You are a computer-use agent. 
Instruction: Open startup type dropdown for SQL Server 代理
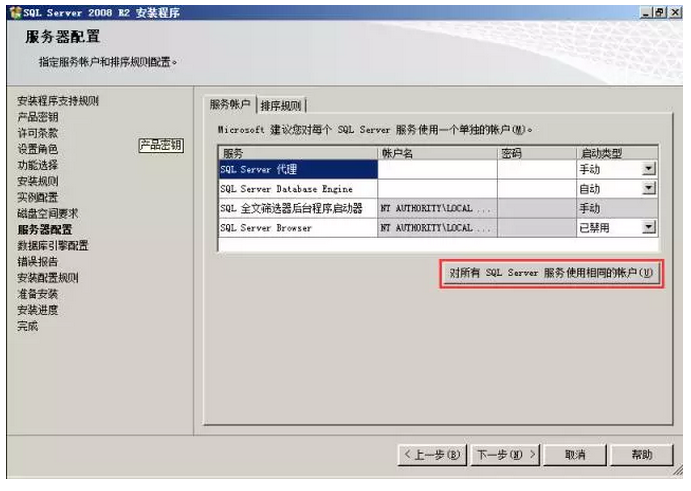pos(648,169)
